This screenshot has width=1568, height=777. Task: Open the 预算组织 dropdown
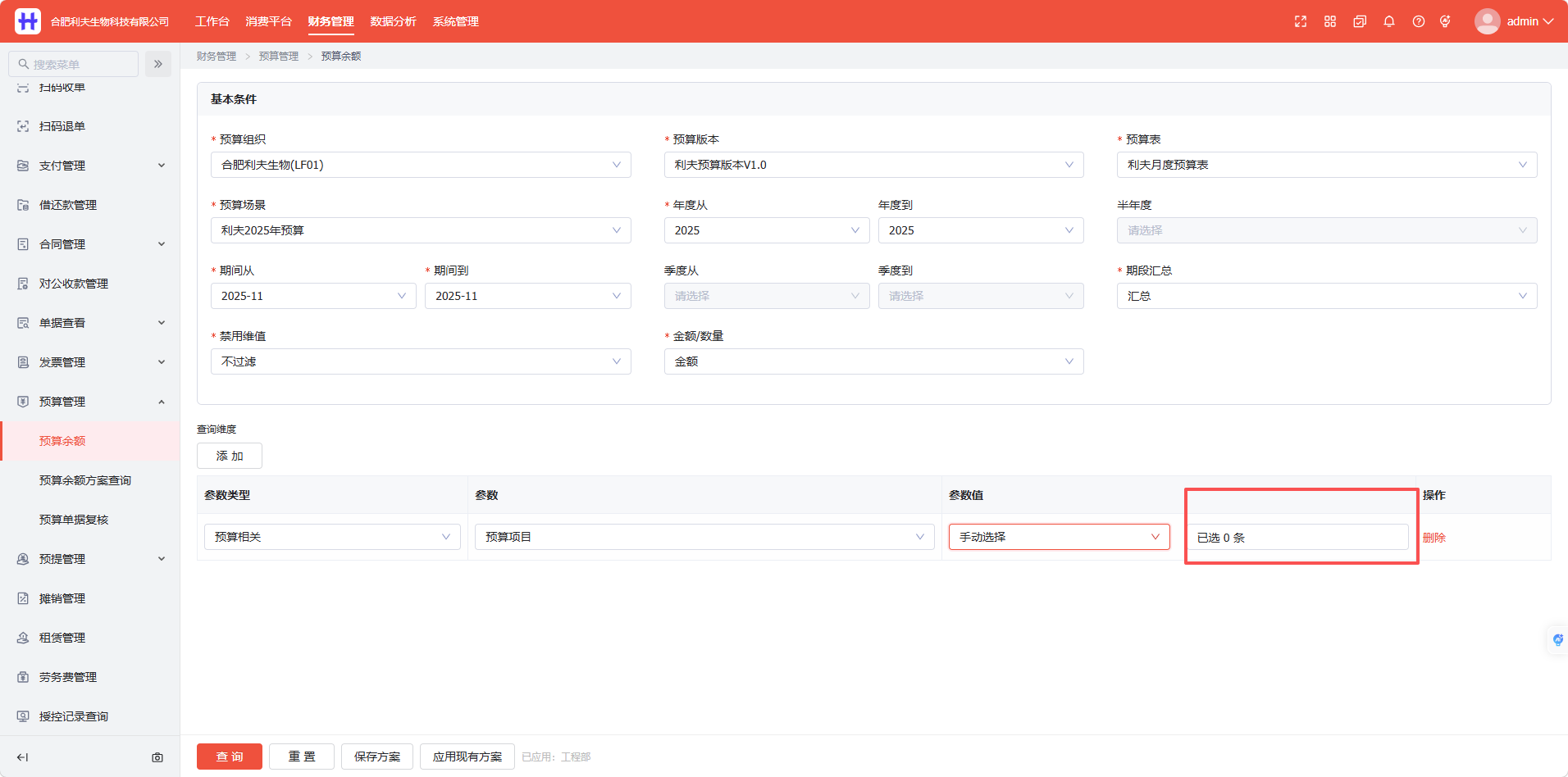click(421, 165)
